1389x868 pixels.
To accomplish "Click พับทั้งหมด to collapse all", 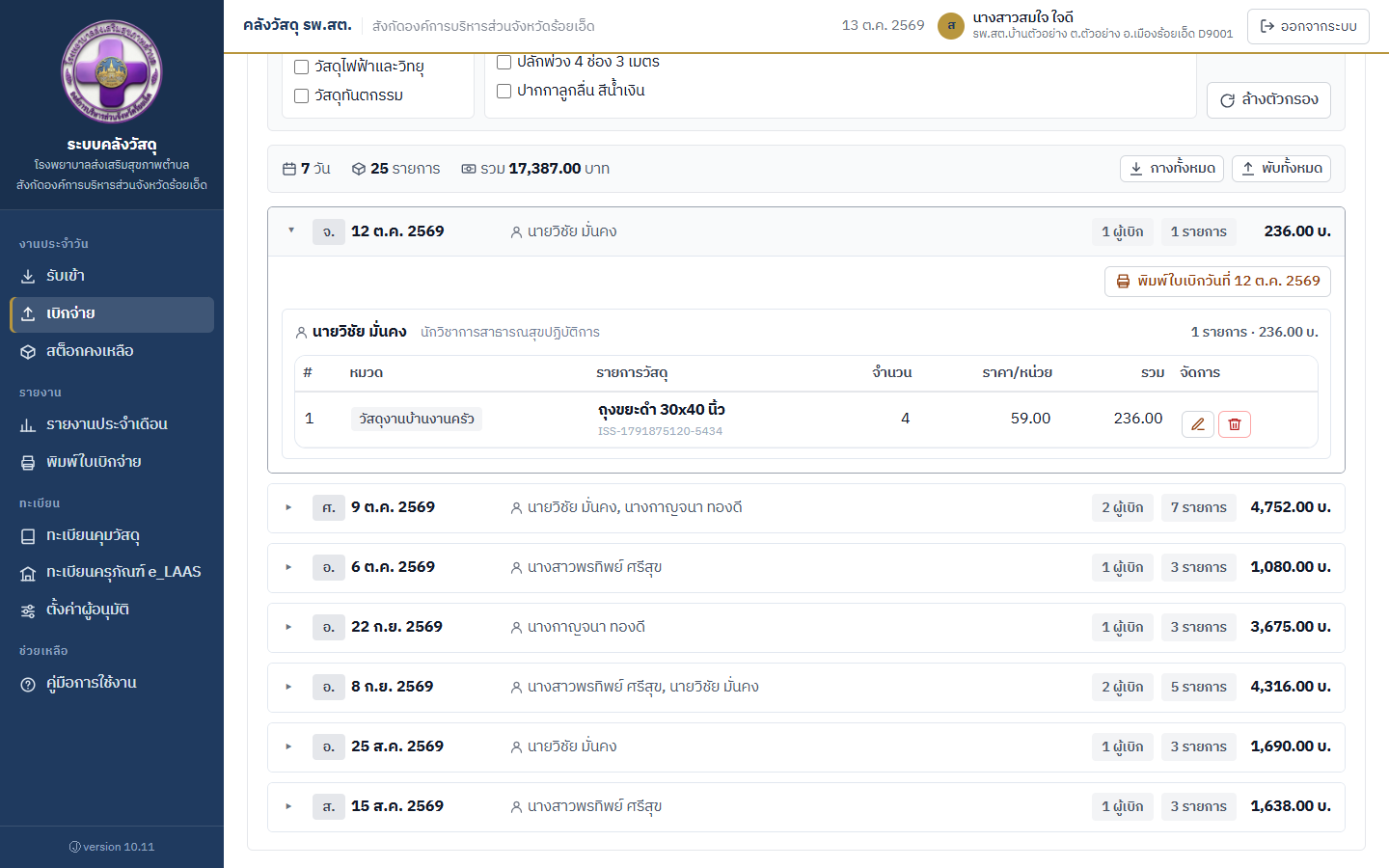I will (x=1281, y=168).
